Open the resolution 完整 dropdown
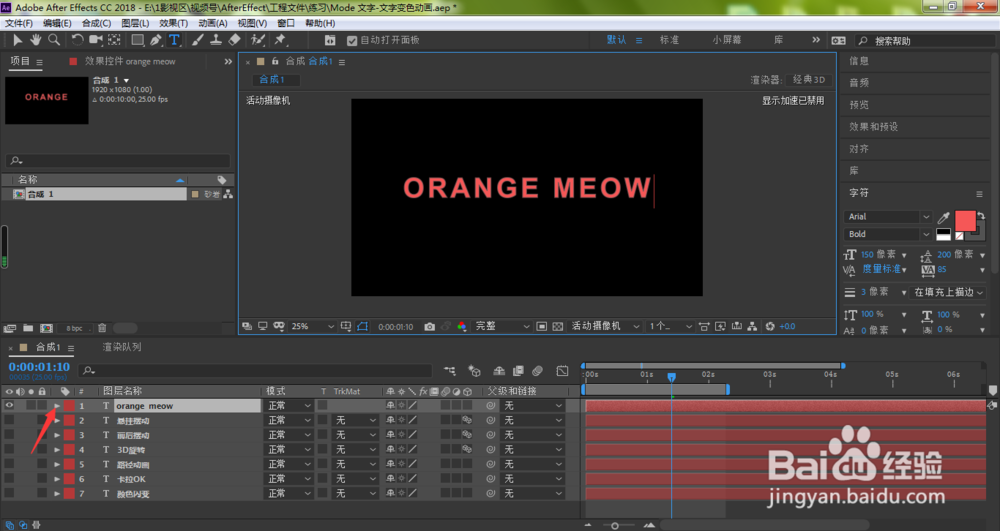Screen dimensions: 1000x531 [x=503, y=326]
